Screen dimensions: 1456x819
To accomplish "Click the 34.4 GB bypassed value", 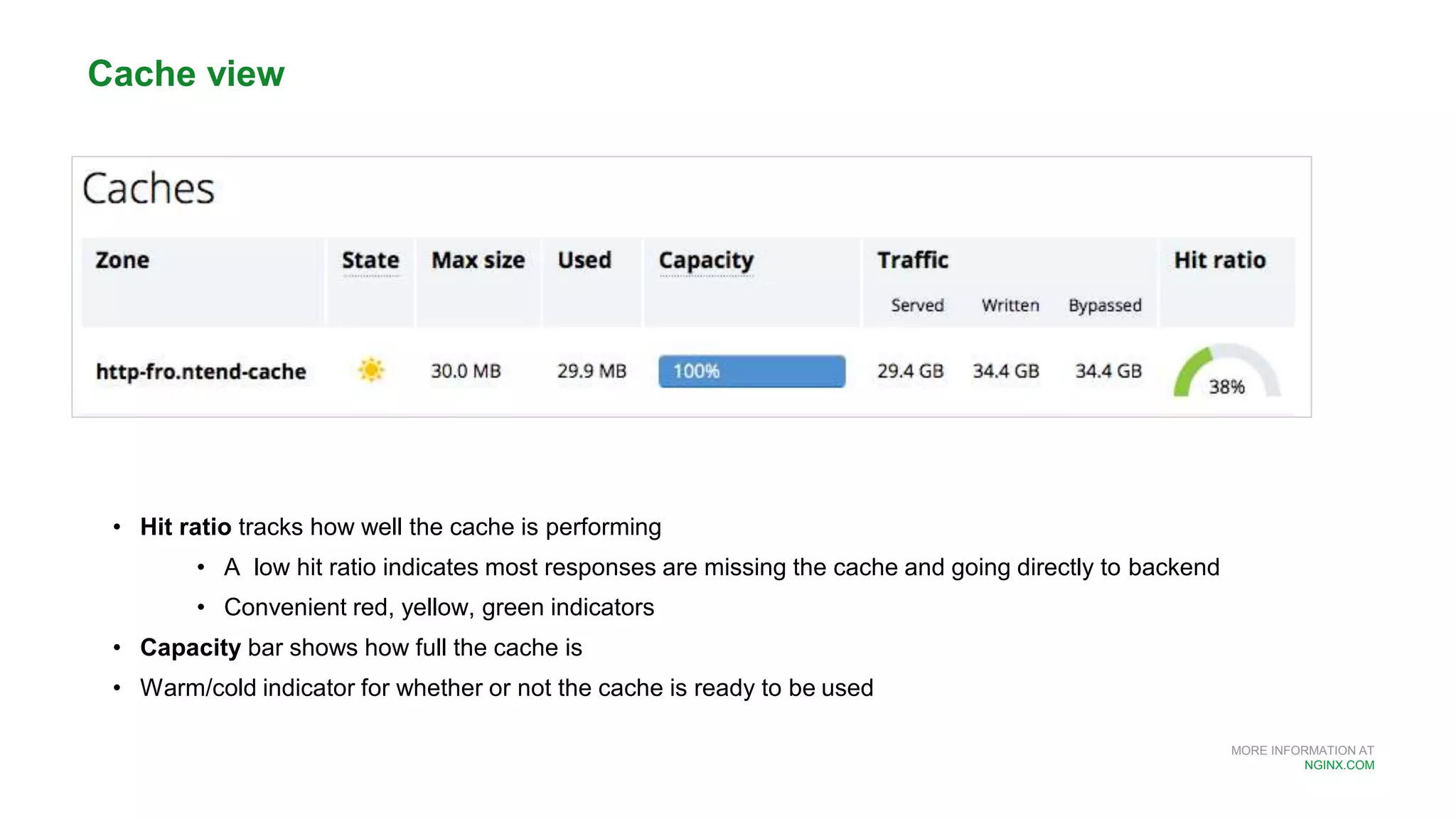I will [1108, 371].
